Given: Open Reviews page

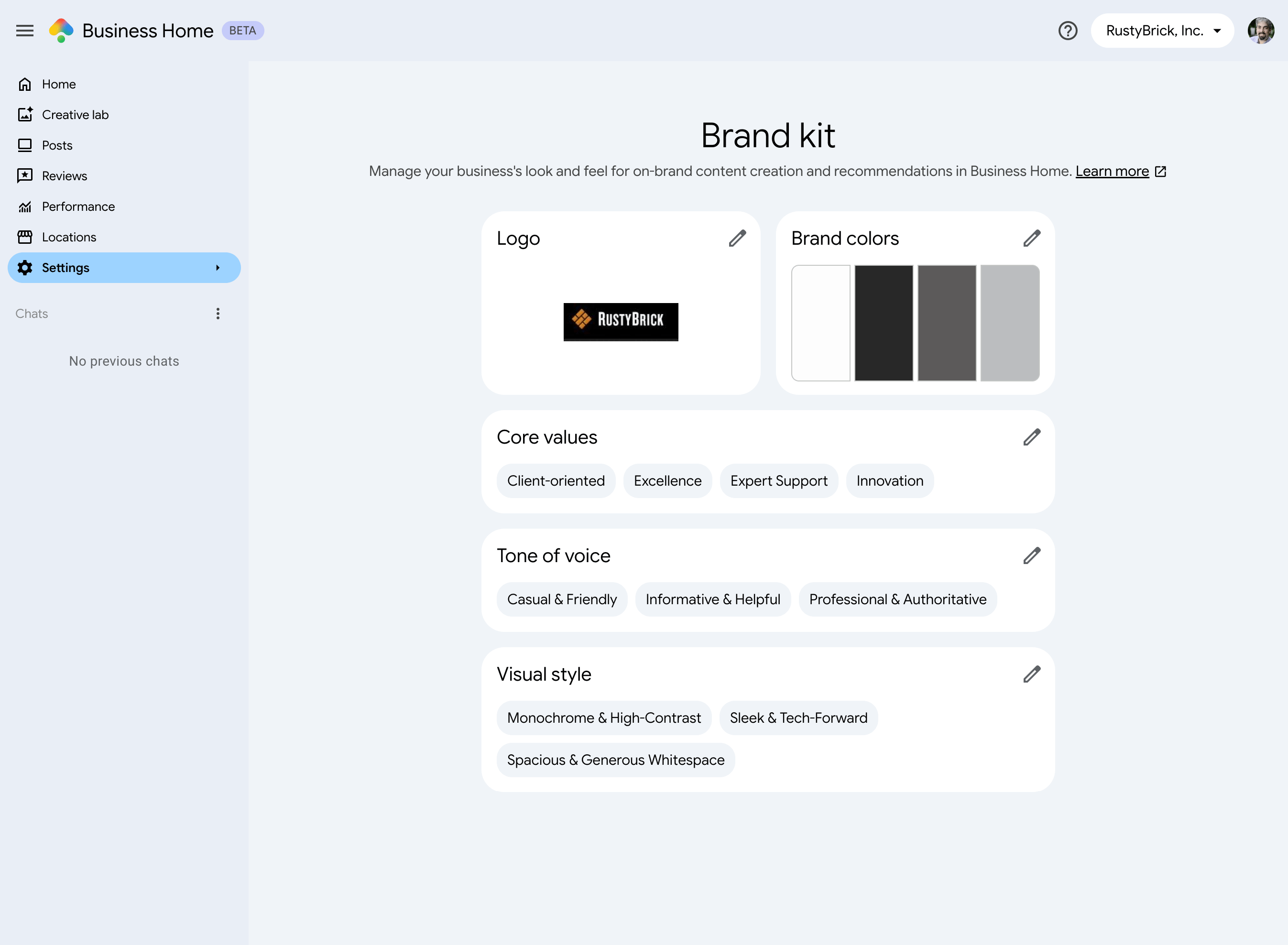Looking at the screenshot, I should tap(124, 175).
